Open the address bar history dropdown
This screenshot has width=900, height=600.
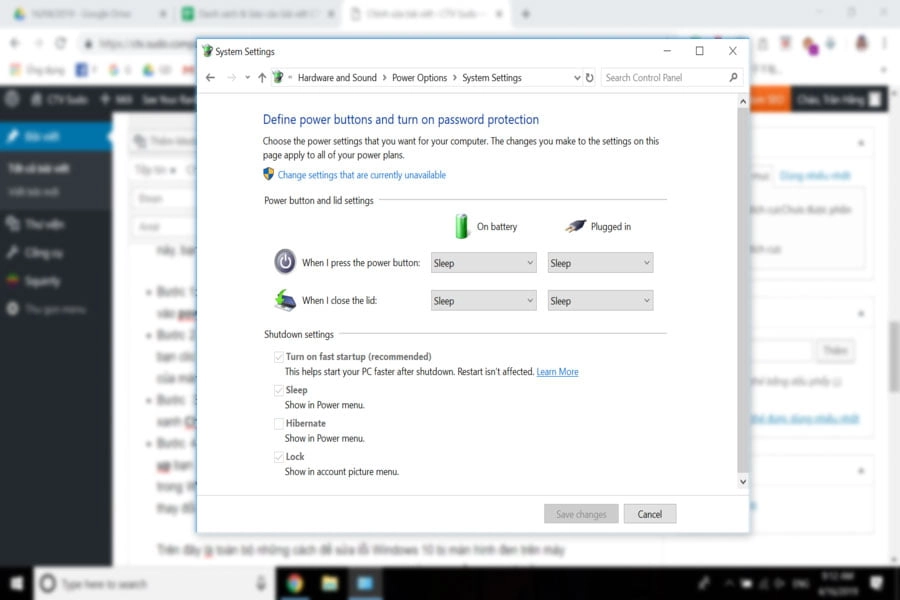point(578,77)
